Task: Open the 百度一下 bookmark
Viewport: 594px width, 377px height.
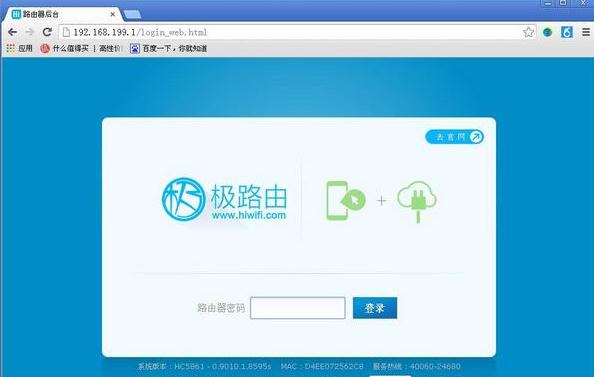Action: tap(168, 48)
